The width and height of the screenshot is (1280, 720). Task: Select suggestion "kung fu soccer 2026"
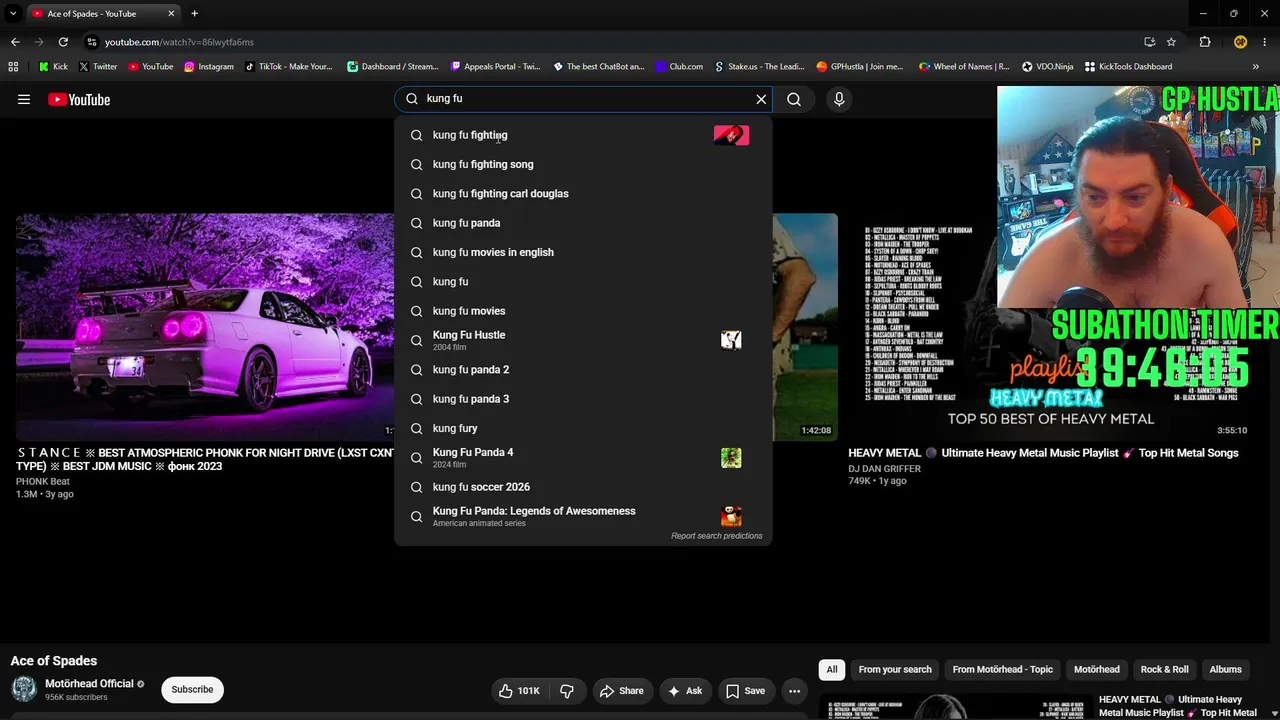[583, 487]
